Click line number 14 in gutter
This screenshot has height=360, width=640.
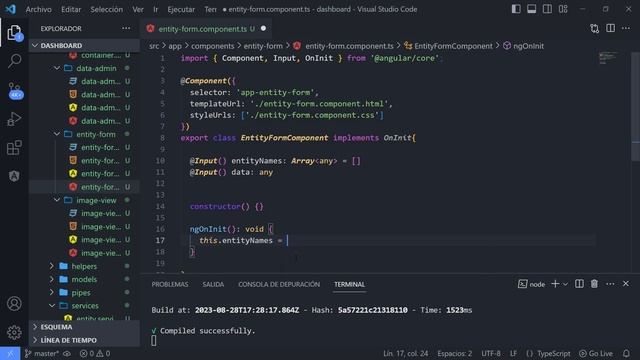click(x=160, y=207)
